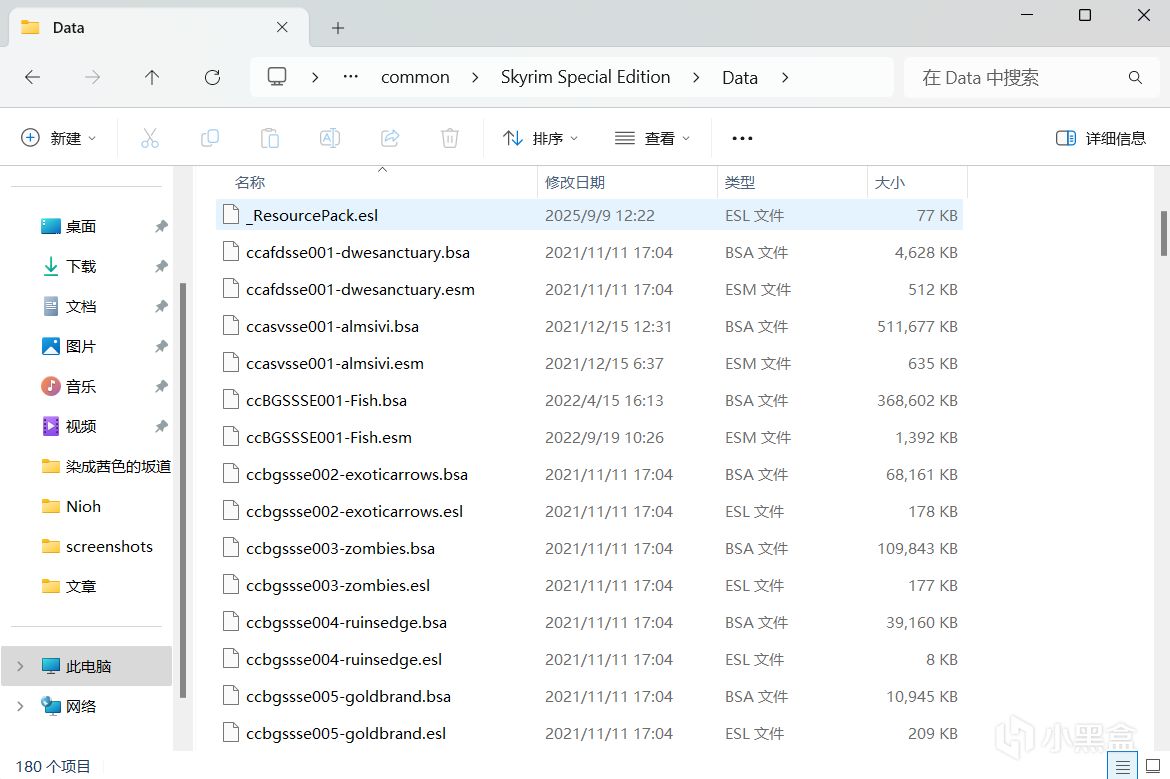Open the Videos (视频) folder
The width and height of the screenshot is (1170, 779).
pos(81,426)
